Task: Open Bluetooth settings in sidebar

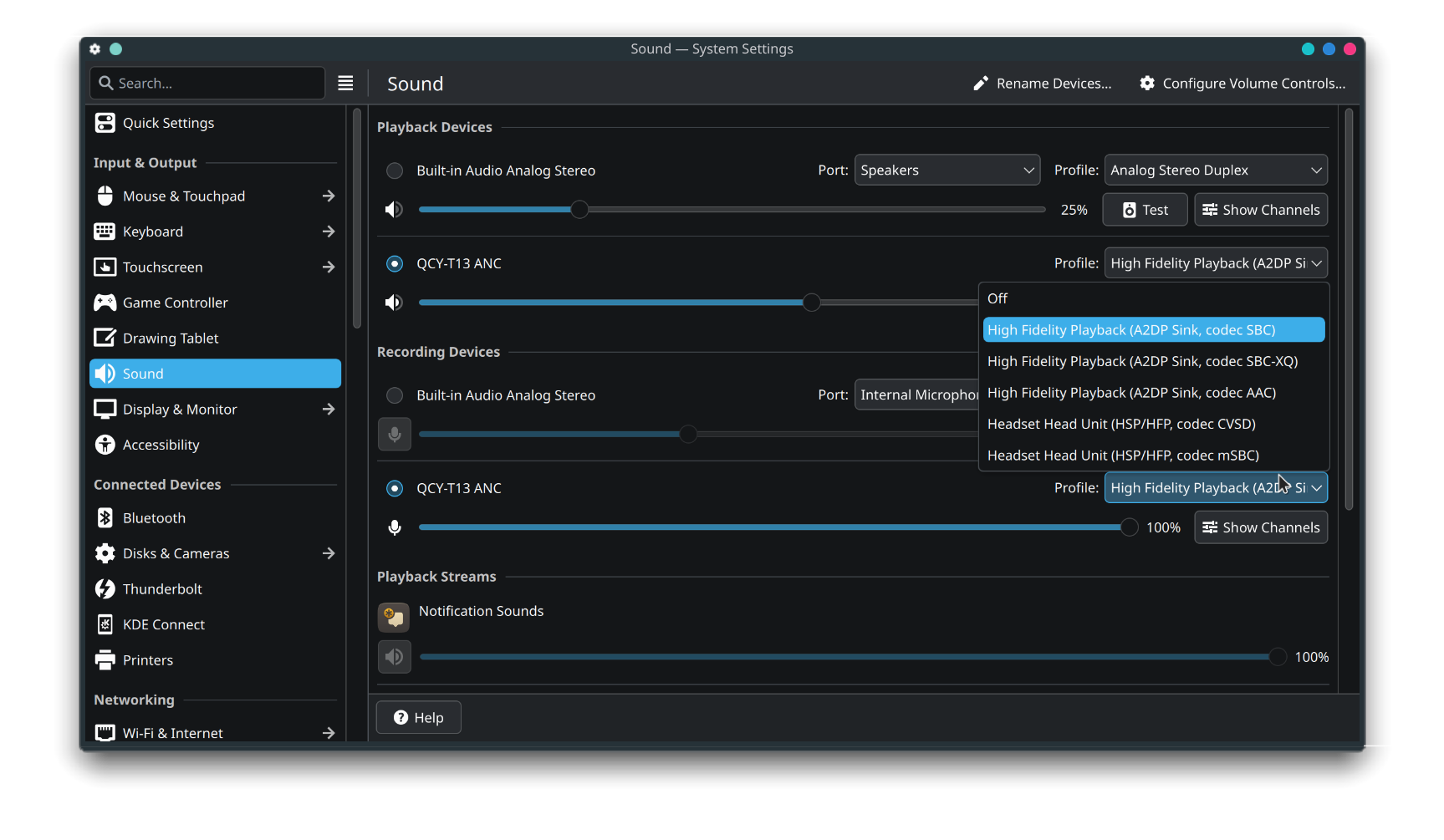Action: [154, 518]
